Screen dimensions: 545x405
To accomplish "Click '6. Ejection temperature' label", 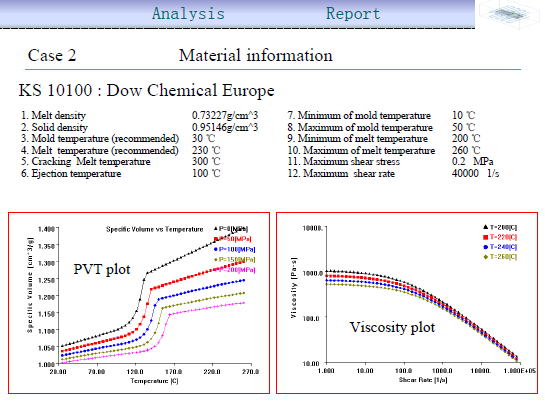I will [x=71, y=173].
